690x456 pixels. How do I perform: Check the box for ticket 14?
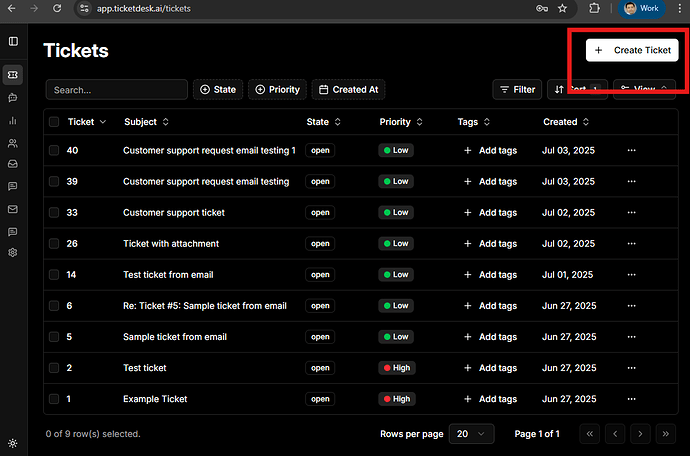[54, 275]
